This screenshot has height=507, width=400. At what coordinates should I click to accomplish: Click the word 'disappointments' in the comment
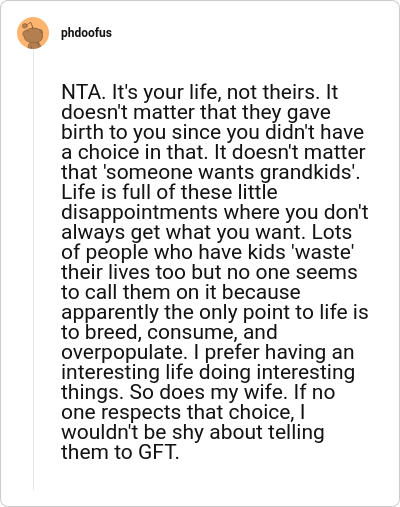tap(139, 212)
